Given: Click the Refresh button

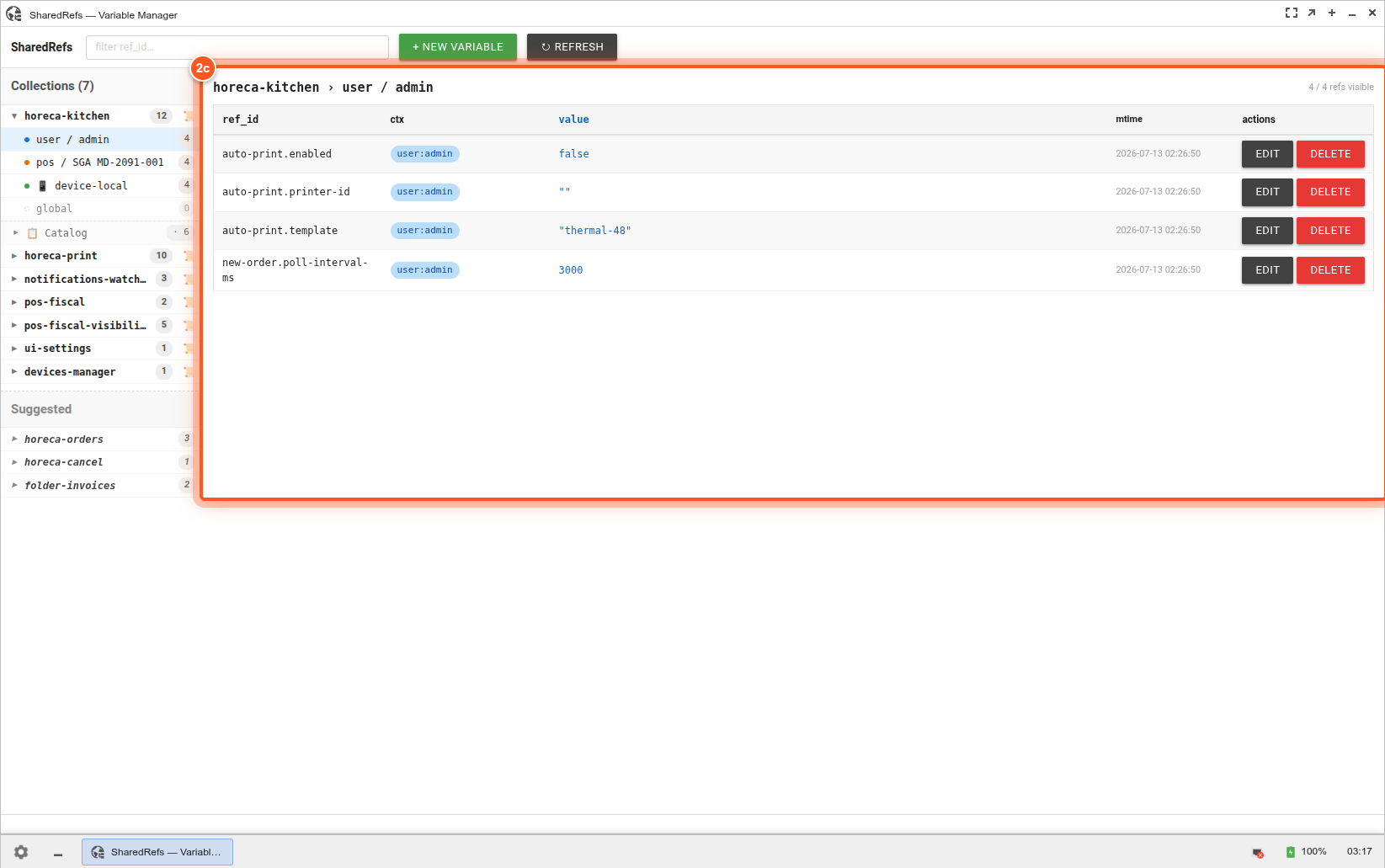Looking at the screenshot, I should point(573,47).
